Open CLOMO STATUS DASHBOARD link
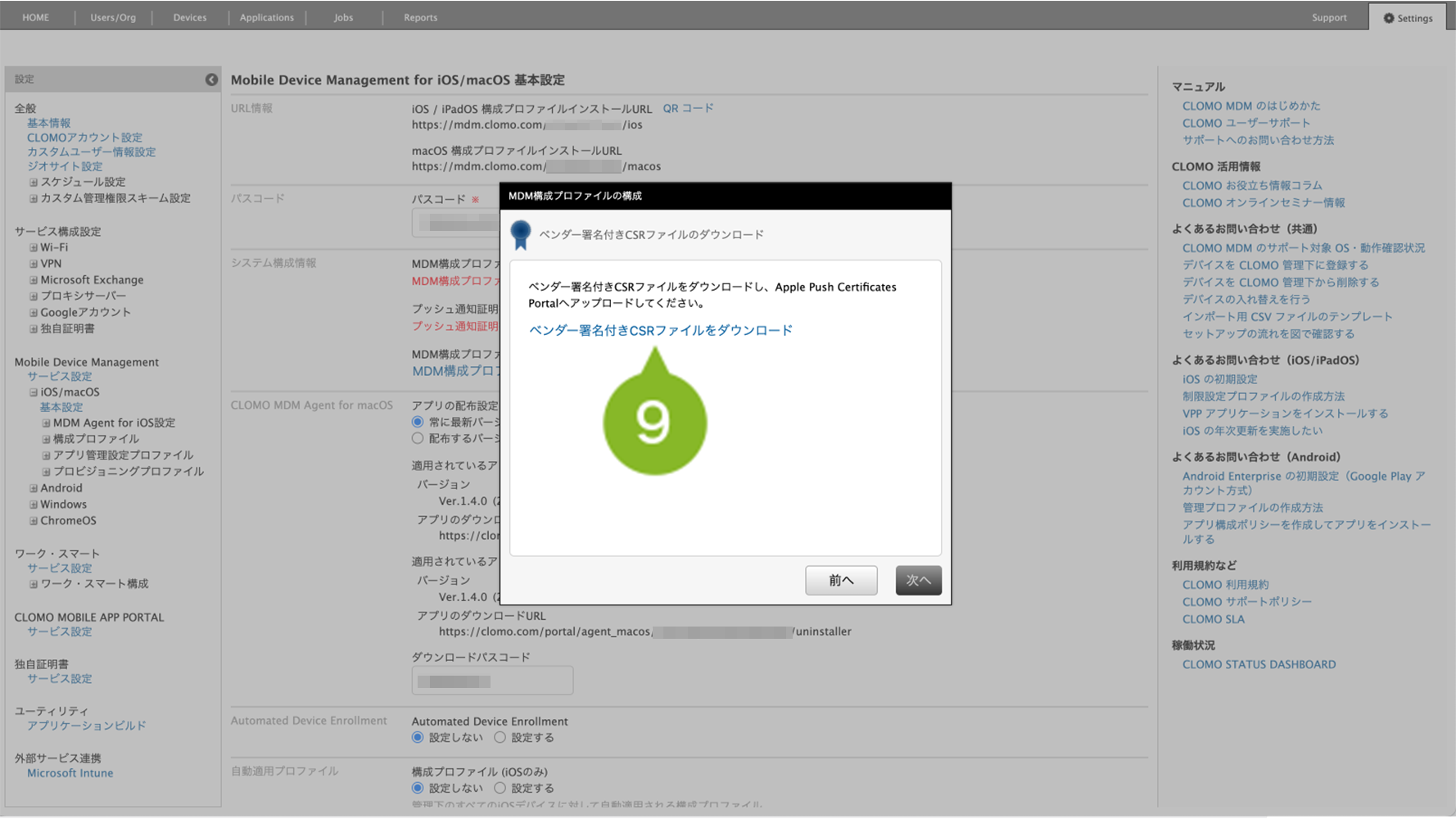The width and height of the screenshot is (1456, 819). (x=1259, y=664)
